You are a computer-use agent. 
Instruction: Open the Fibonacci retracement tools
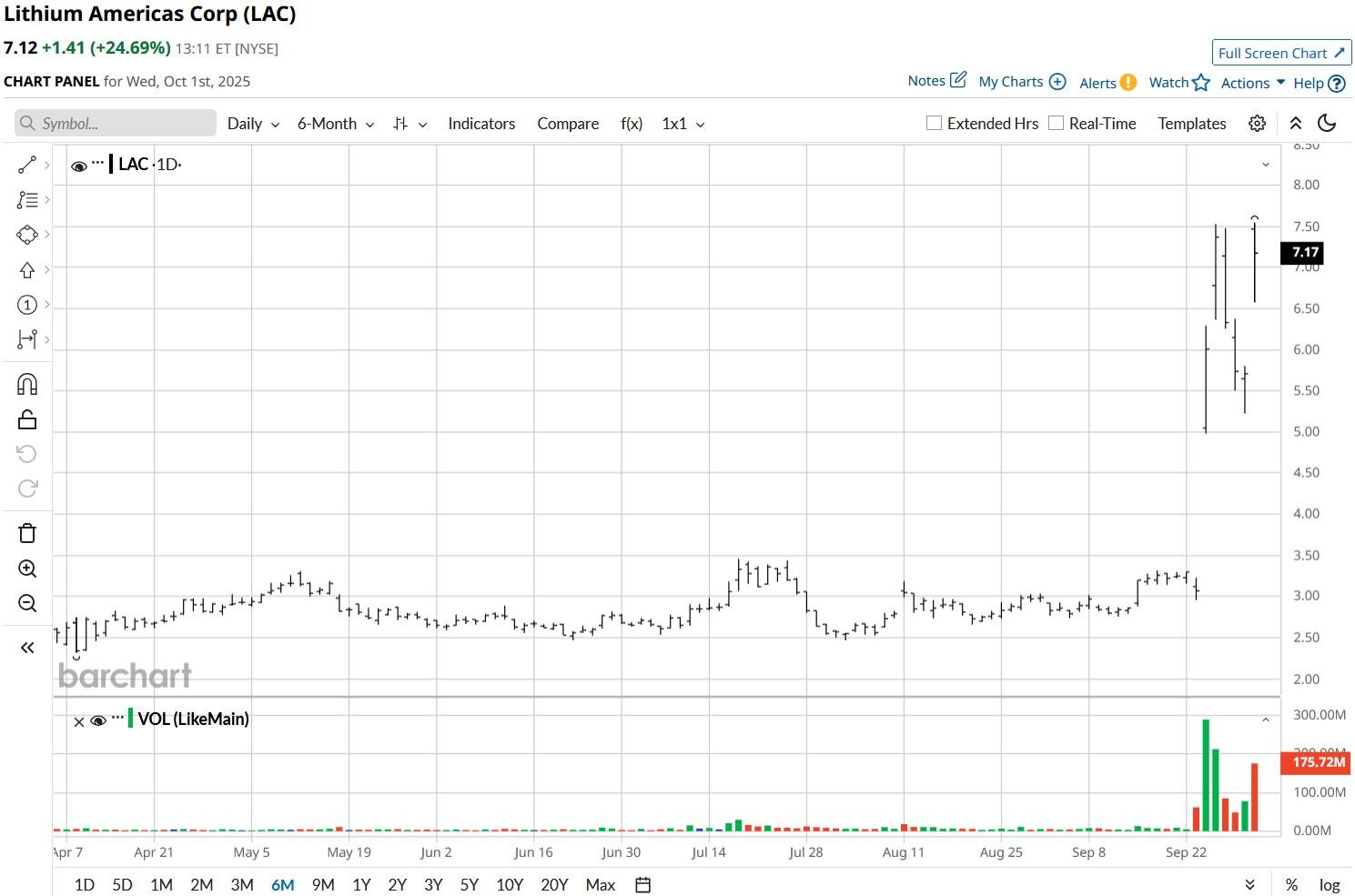pyautogui.click(x=27, y=200)
